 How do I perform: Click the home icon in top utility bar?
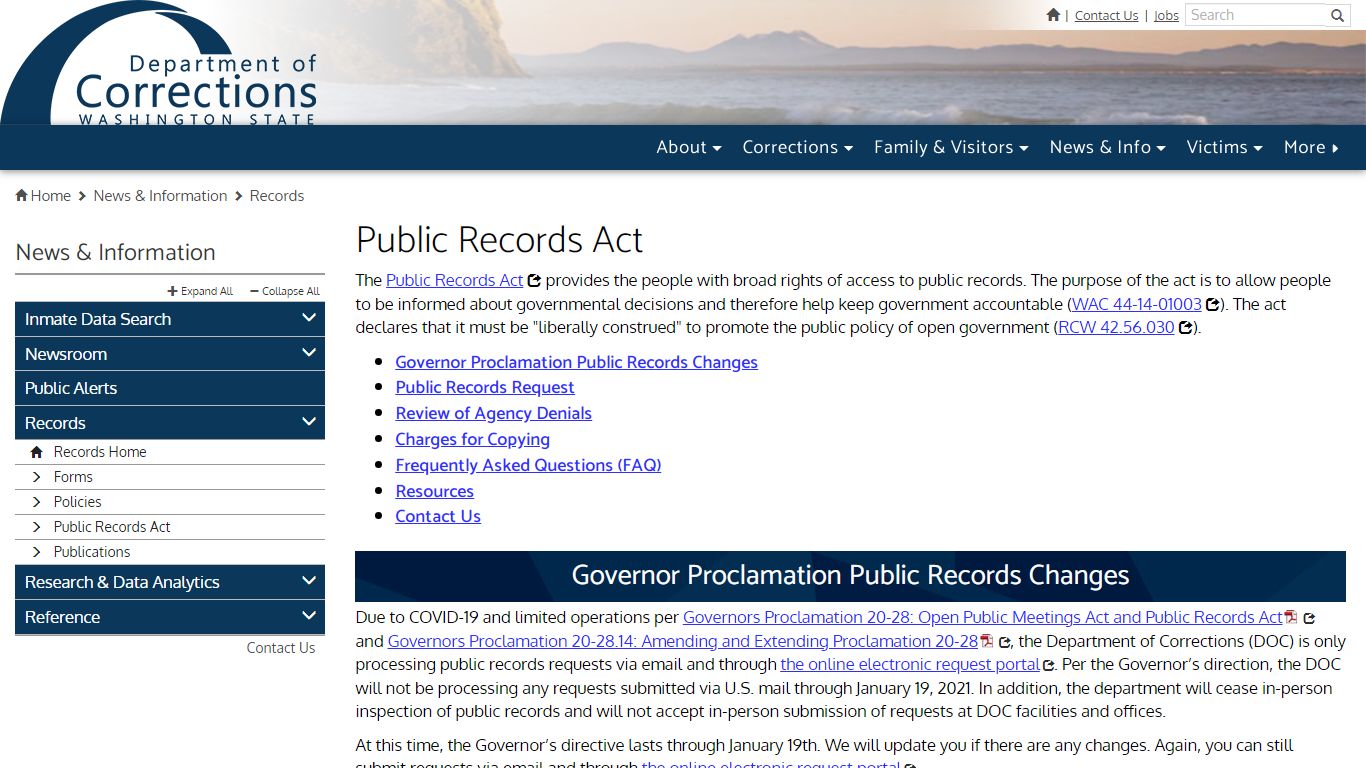point(1053,15)
